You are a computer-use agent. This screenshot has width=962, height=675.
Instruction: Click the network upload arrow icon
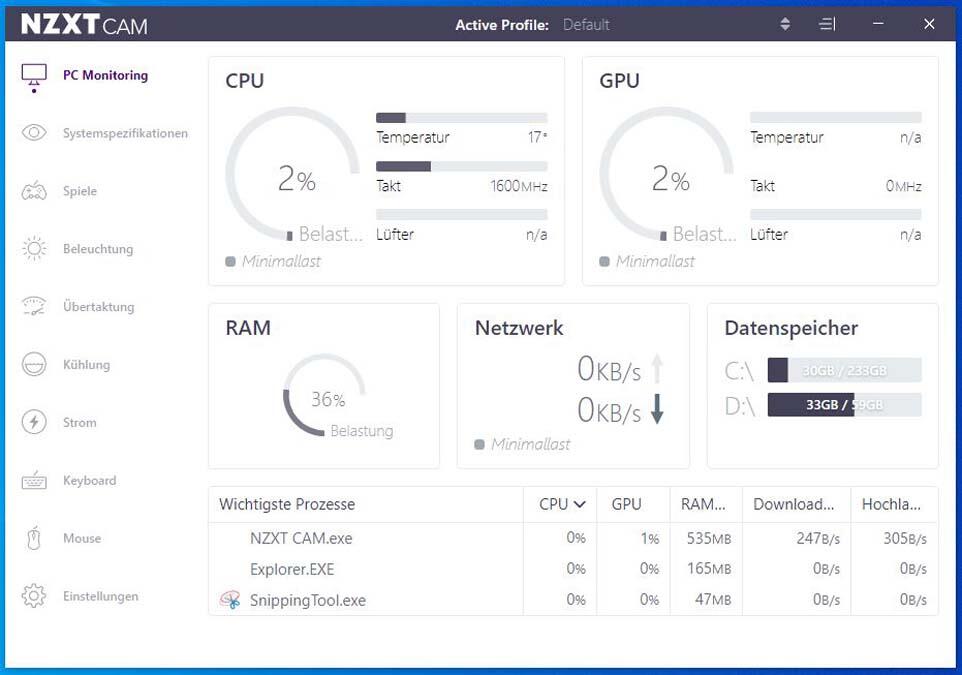pyautogui.click(x=657, y=369)
